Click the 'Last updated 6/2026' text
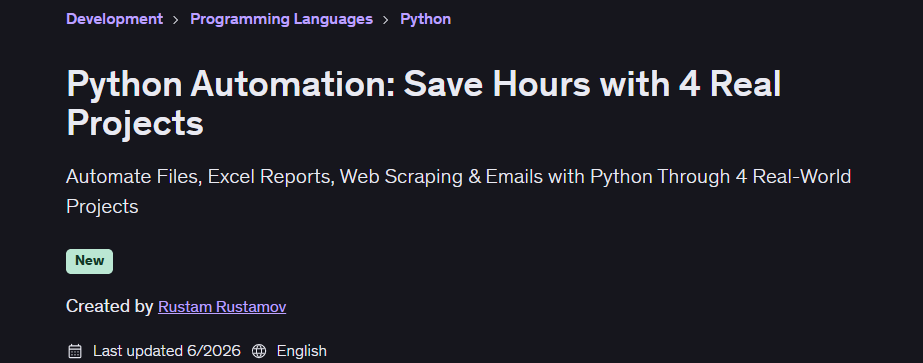 tap(167, 351)
